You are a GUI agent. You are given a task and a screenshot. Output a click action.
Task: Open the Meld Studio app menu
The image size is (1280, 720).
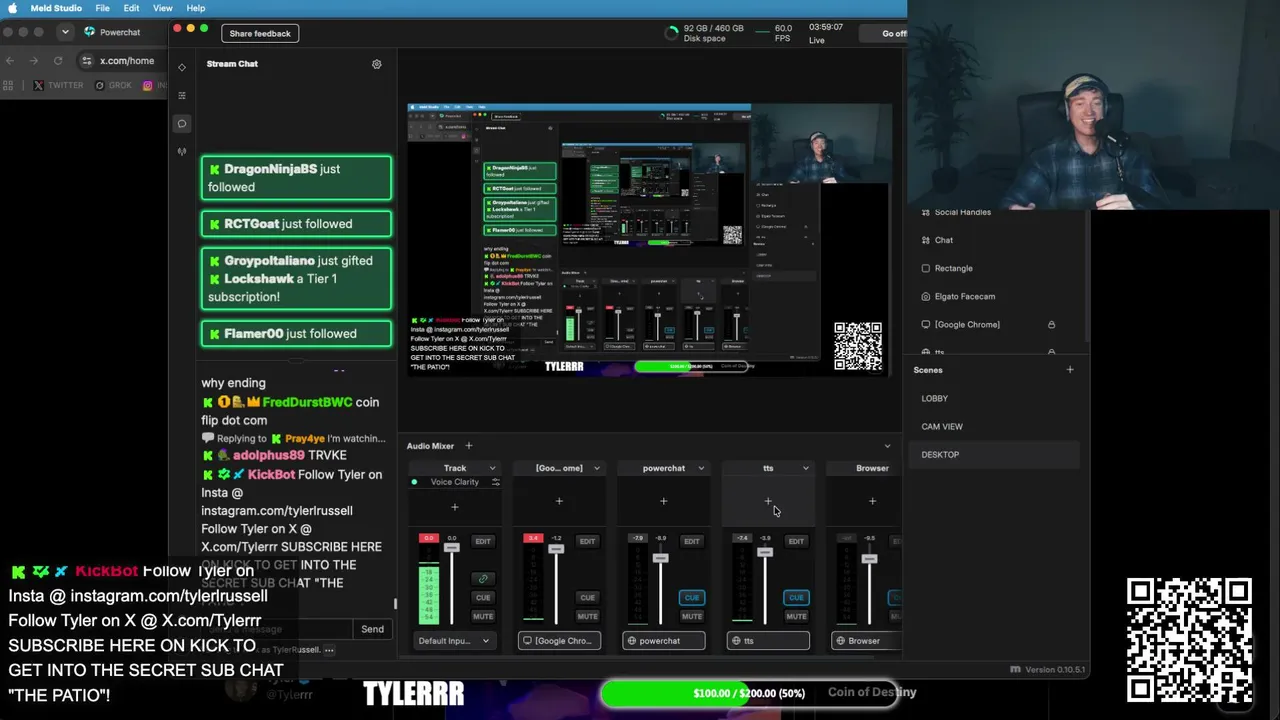tap(56, 8)
